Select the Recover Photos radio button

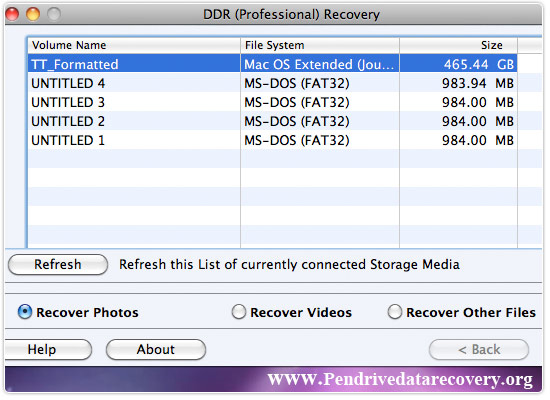click(25, 312)
